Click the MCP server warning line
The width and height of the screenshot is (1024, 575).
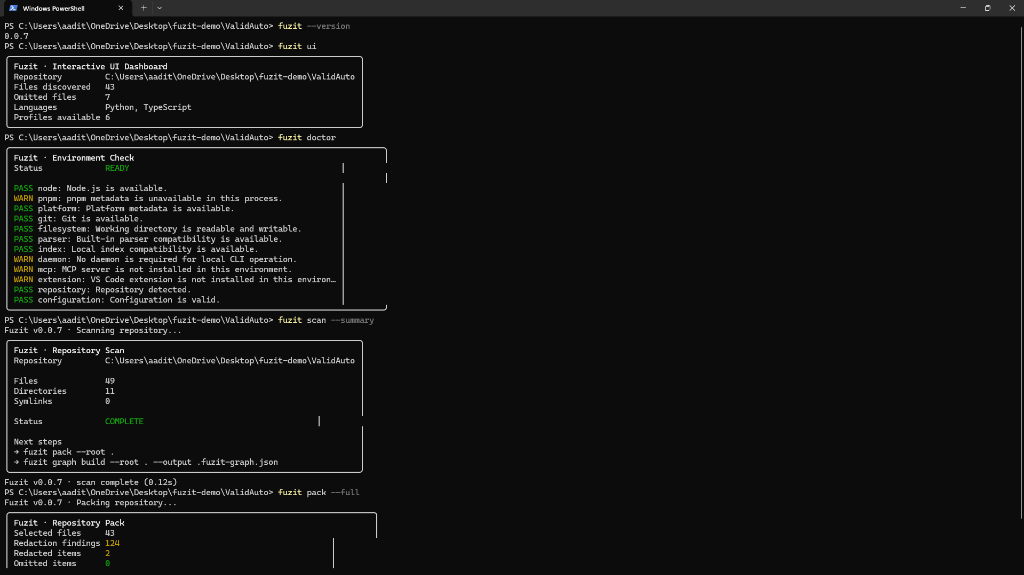coord(153,269)
